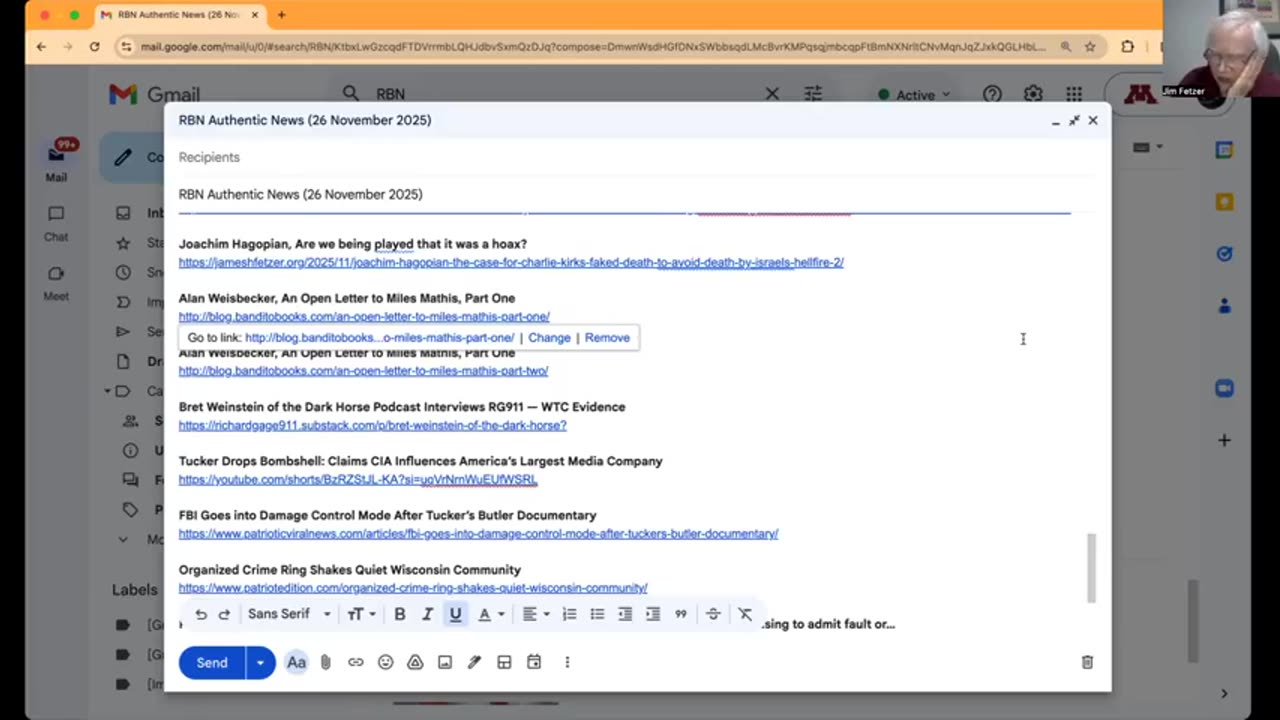Discard the draft with the trash icon
Viewport: 1280px width, 720px height.
pyautogui.click(x=1087, y=662)
